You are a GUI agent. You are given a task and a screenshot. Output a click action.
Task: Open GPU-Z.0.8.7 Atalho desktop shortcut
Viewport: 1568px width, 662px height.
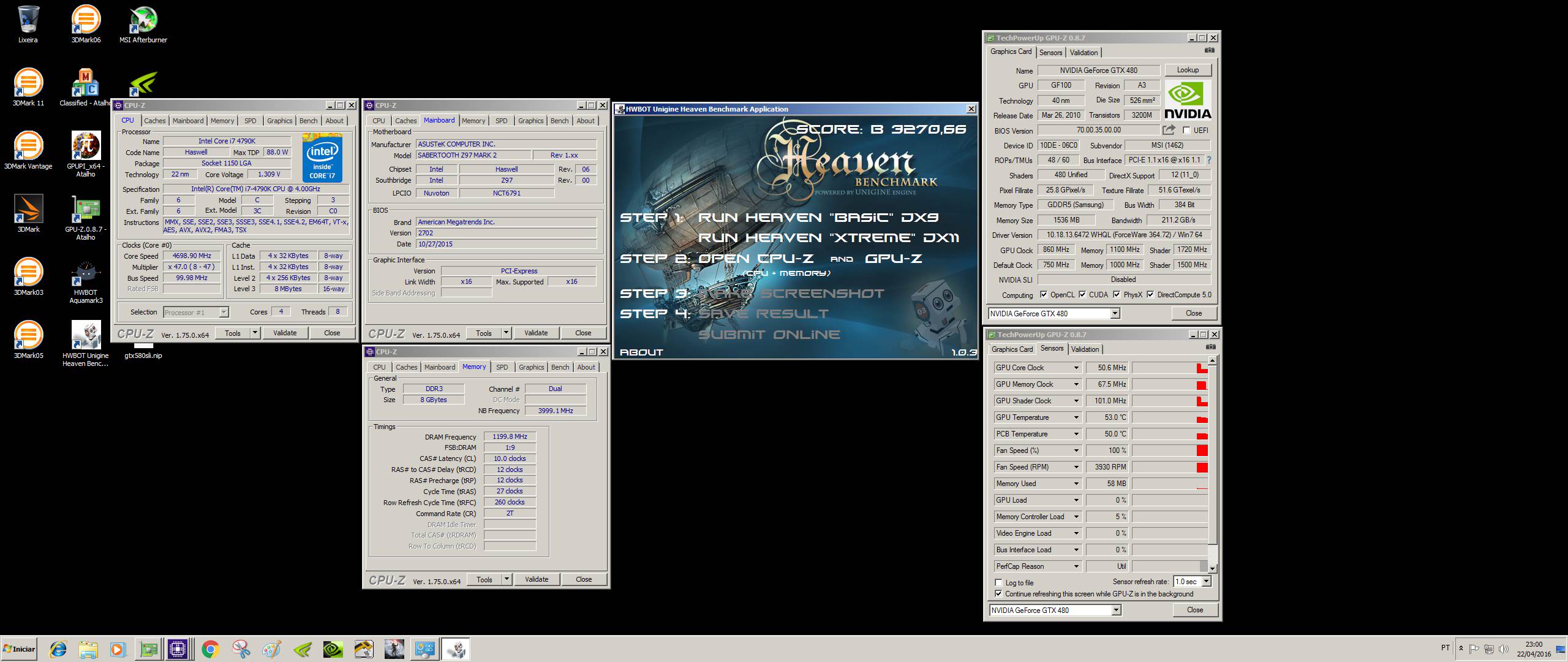pyautogui.click(x=86, y=218)
